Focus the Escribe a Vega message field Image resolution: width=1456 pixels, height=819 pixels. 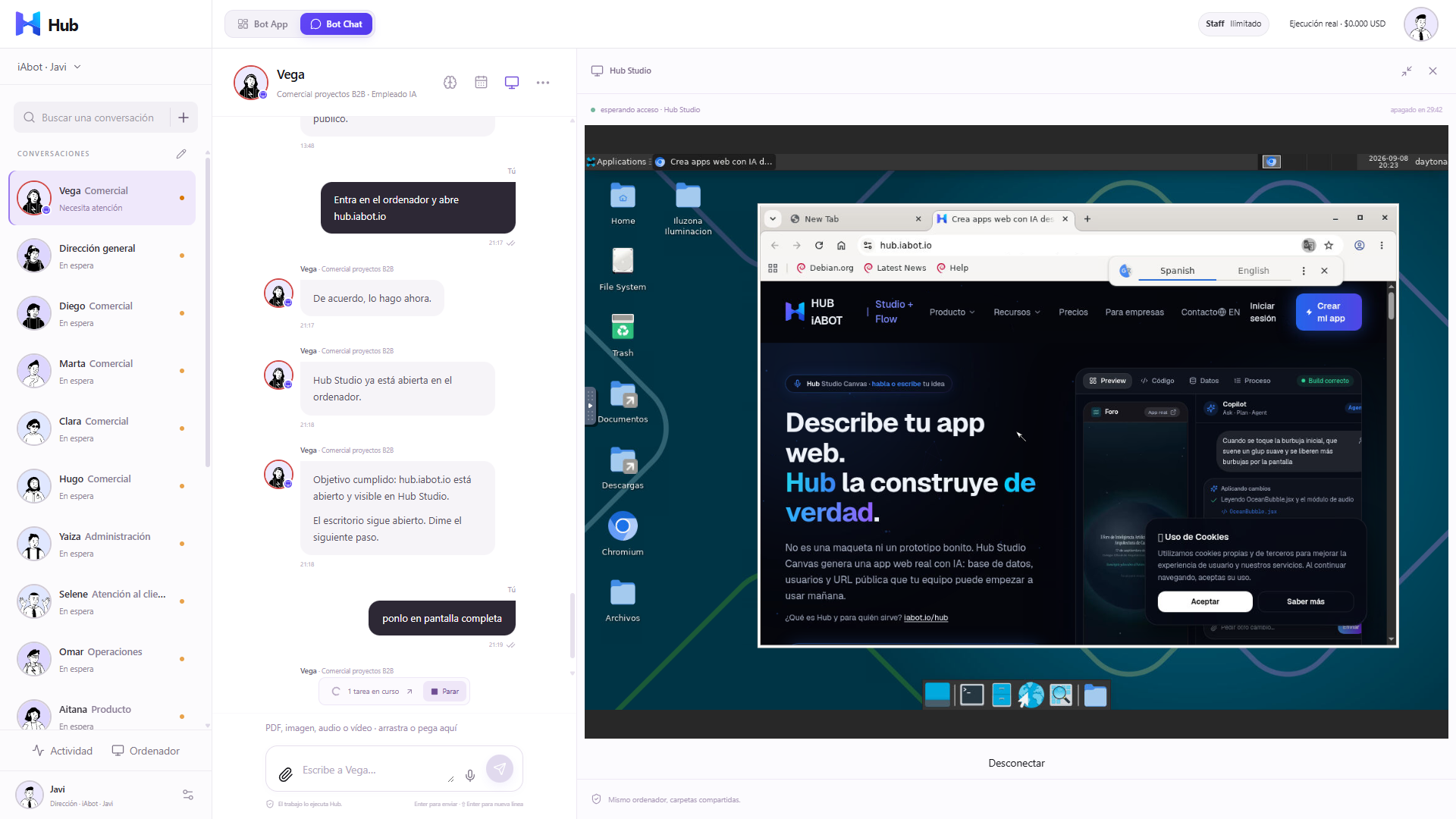(372, 770)
